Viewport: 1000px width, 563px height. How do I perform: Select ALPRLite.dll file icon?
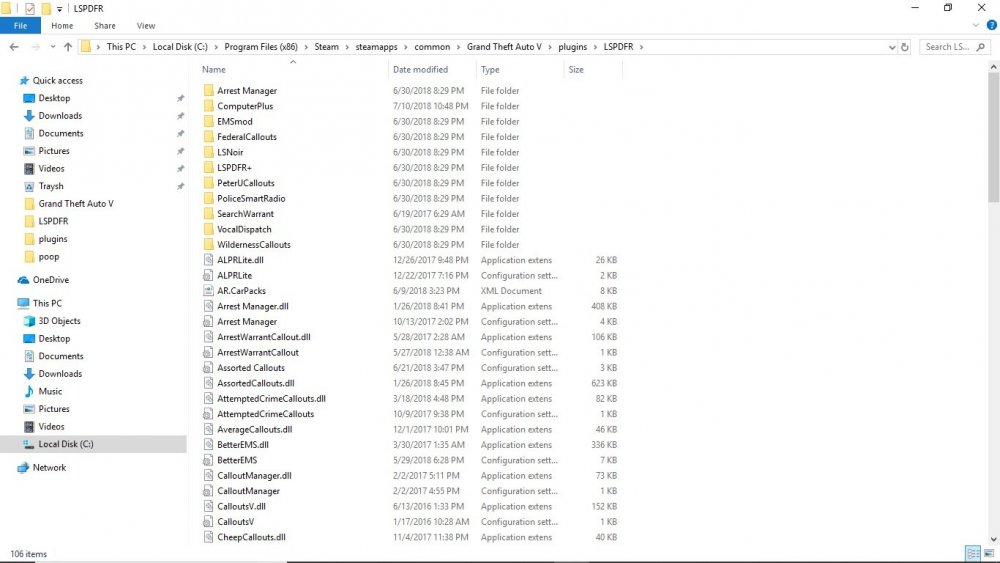coord(209,260)
